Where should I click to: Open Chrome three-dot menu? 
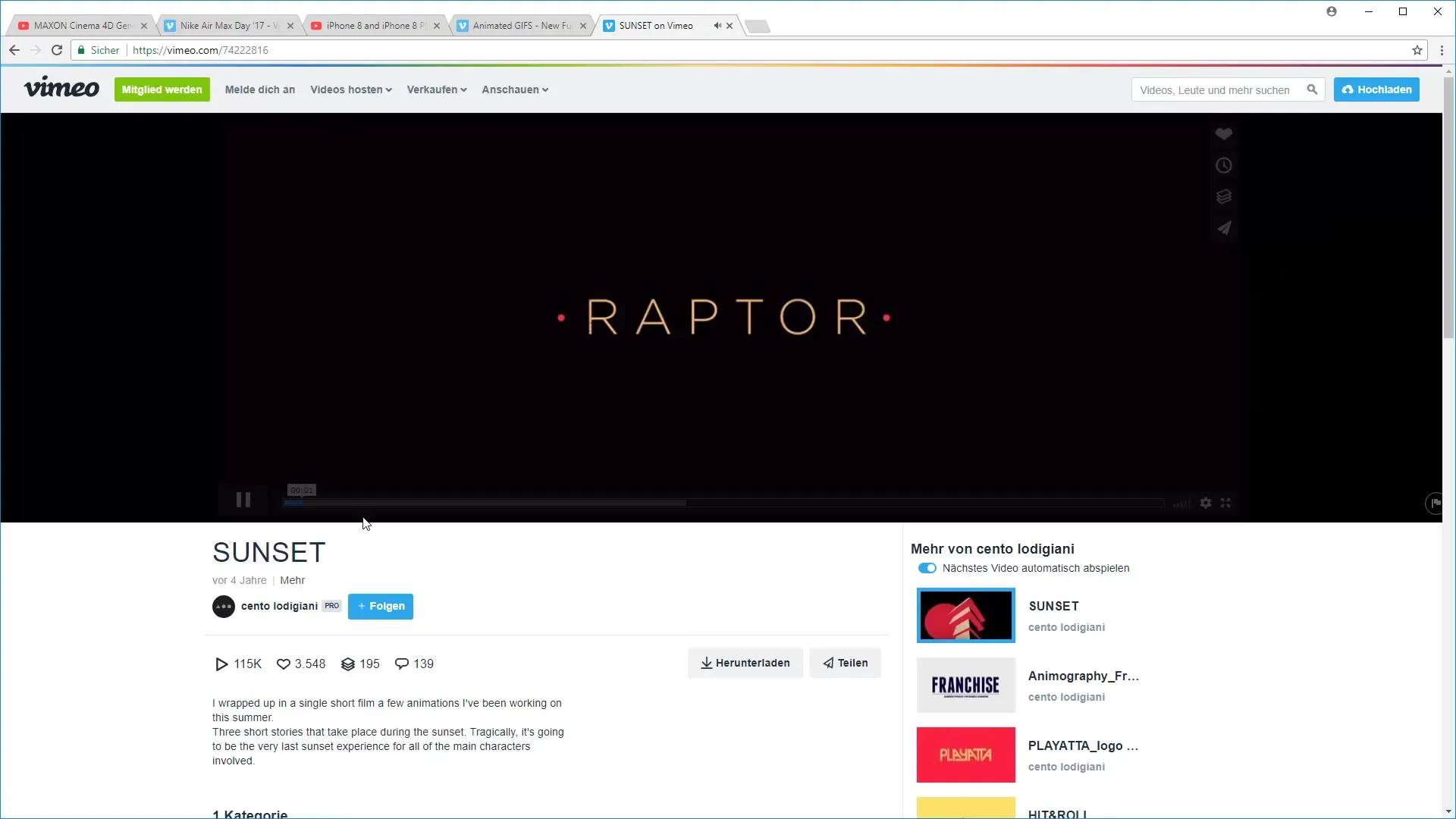(x=1442, y=50)
